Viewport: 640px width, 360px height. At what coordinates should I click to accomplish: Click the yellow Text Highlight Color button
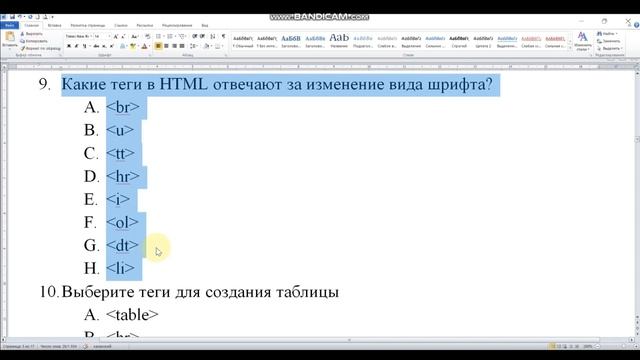tap(133, 46)
